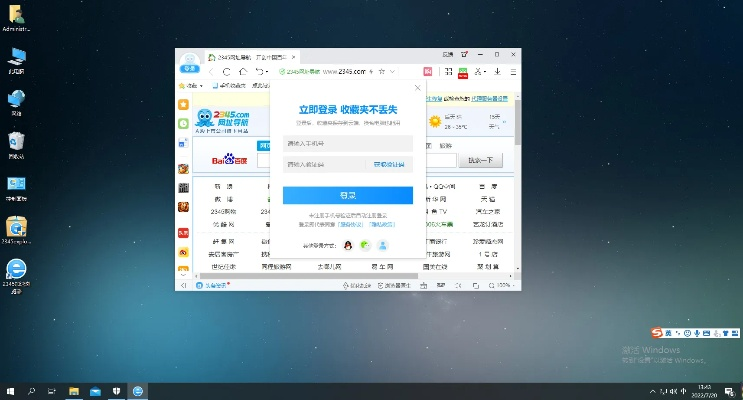Open the yellow star favorites sidebar icon
Viewport: 743px width, 400px height.
click(183, 105)
